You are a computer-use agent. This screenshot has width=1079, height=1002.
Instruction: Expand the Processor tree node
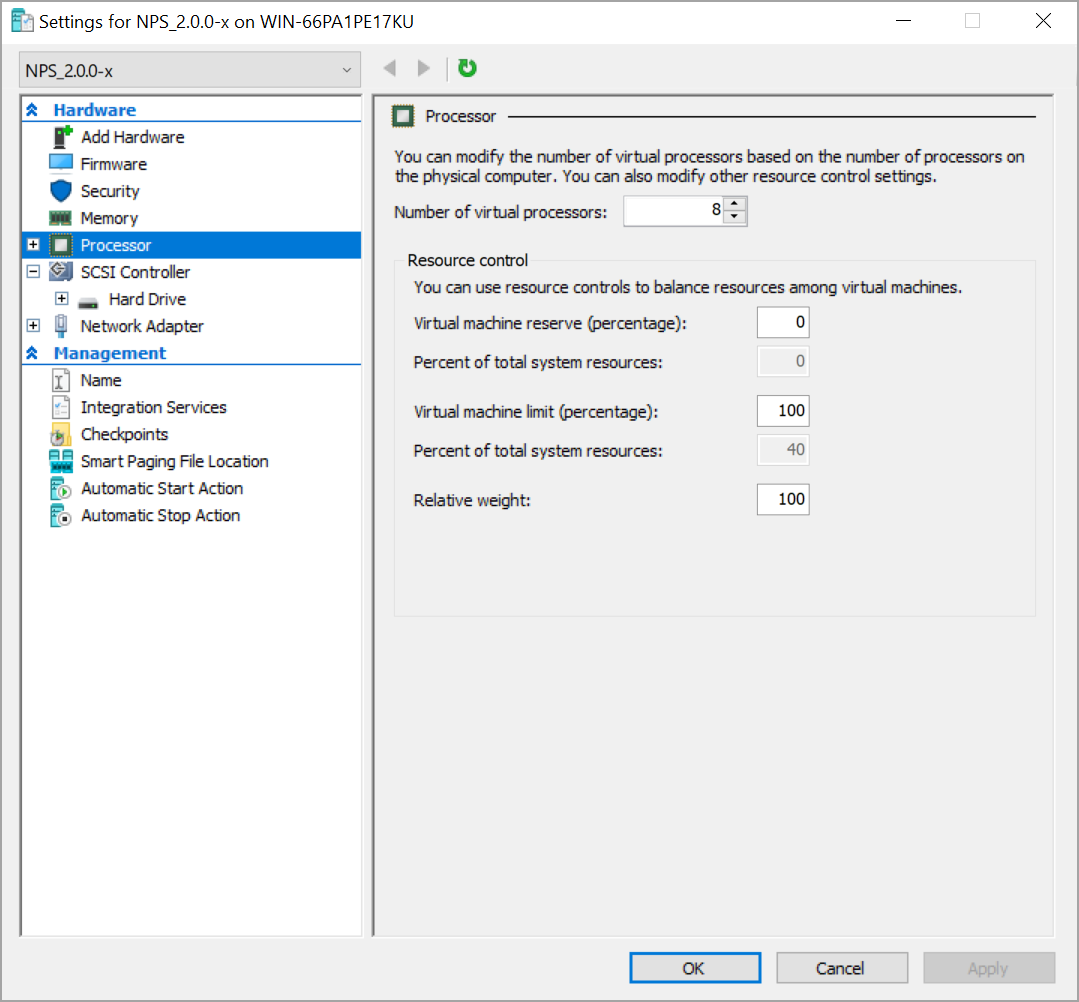tap(33, 244)
